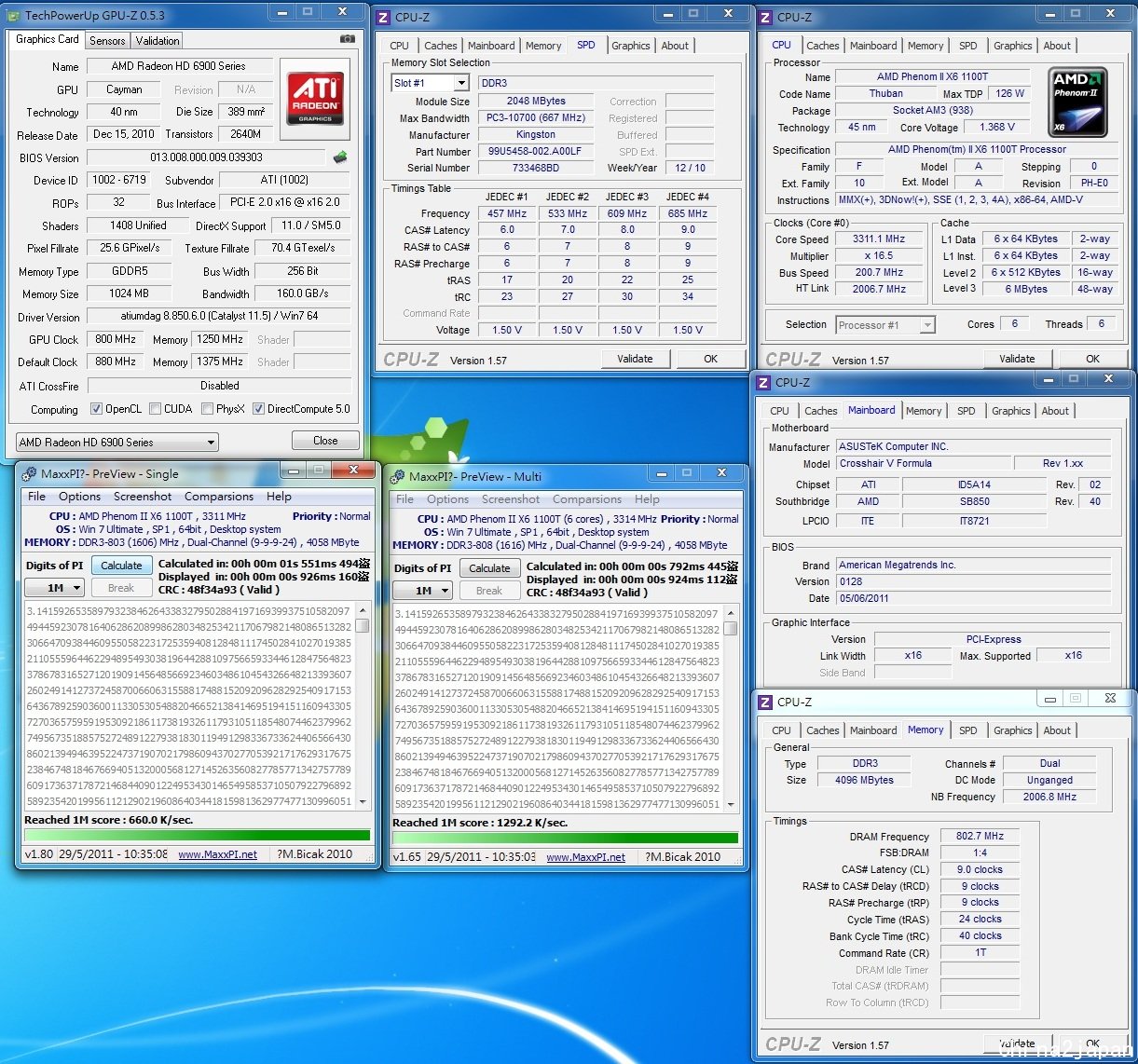
Task: Open the Help menu in MaxxPI Single
Action: pos(279,497)
